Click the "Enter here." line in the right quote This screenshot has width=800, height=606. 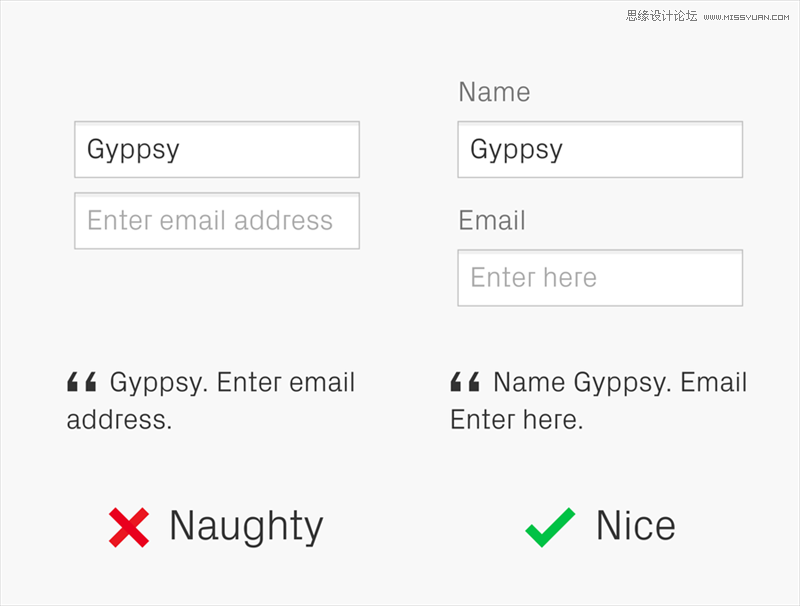516,420
